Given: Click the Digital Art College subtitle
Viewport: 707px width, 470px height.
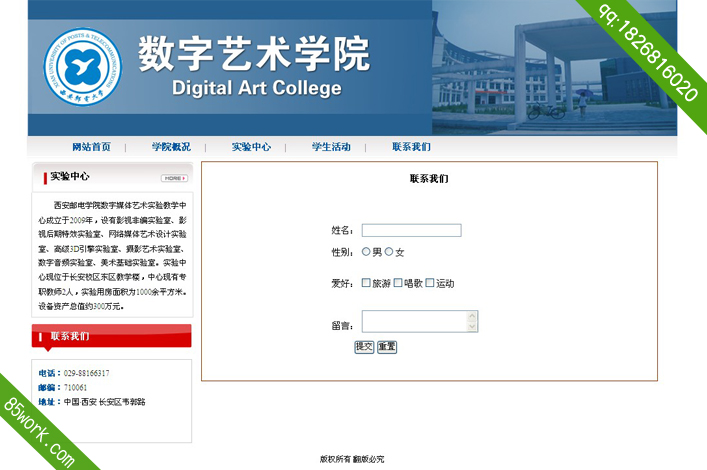Looking at the screenshot, I should [257, 88].
